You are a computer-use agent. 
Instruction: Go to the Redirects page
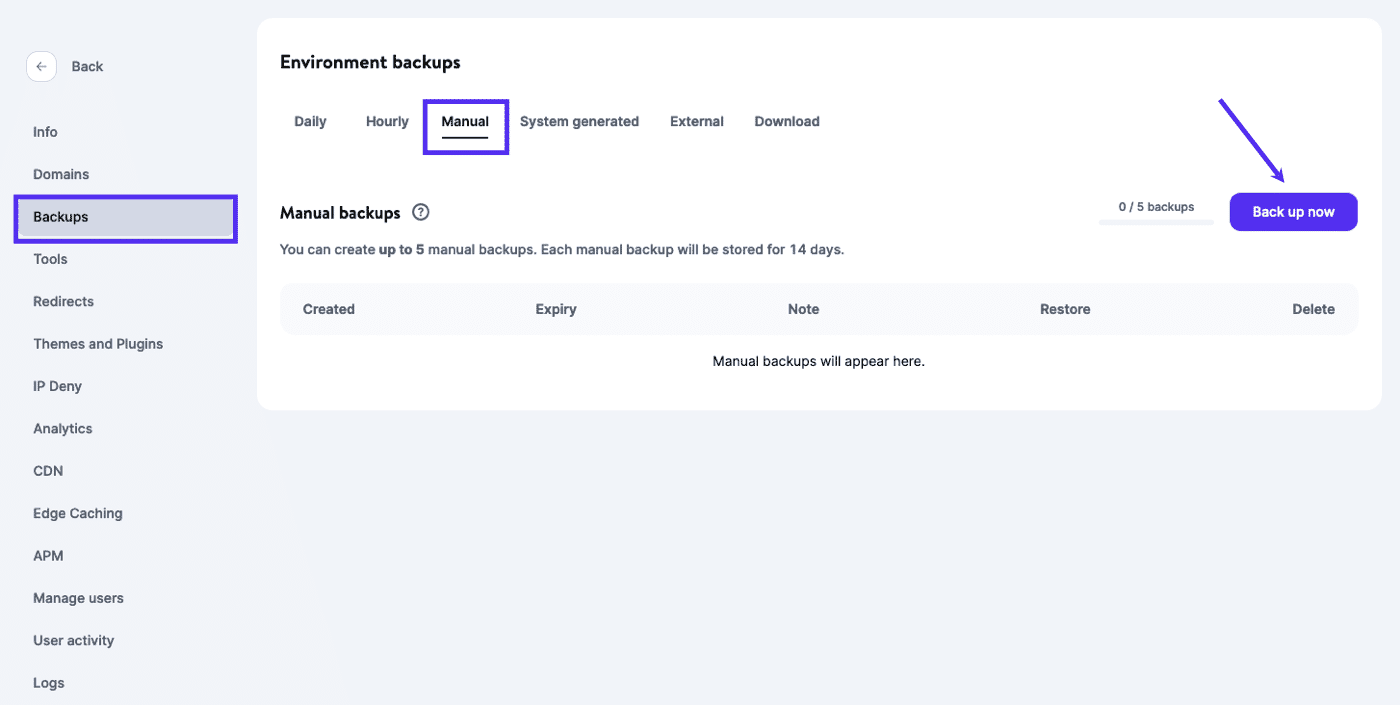pos(63,301)
